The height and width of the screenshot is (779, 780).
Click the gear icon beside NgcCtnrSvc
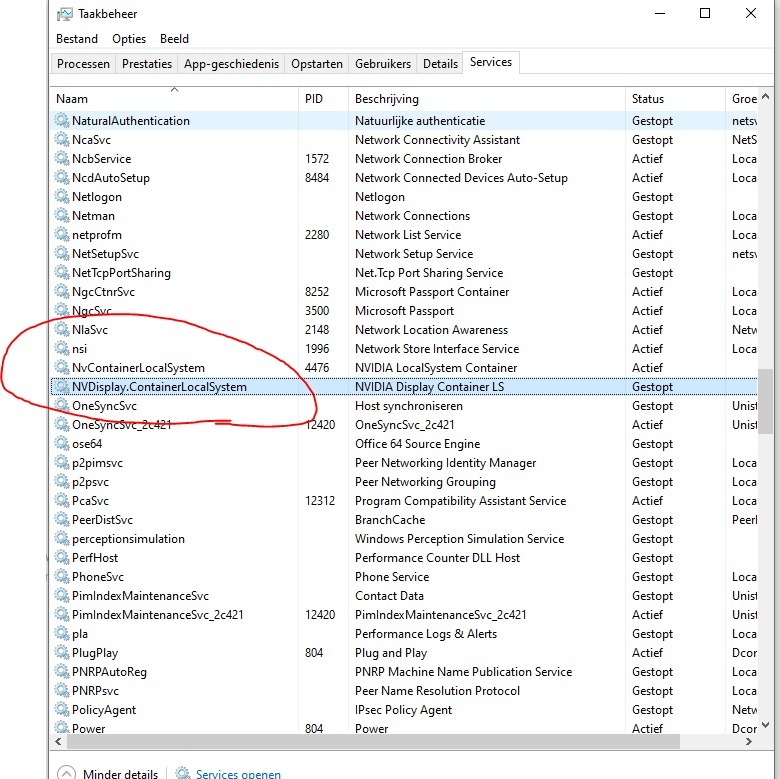62,291
